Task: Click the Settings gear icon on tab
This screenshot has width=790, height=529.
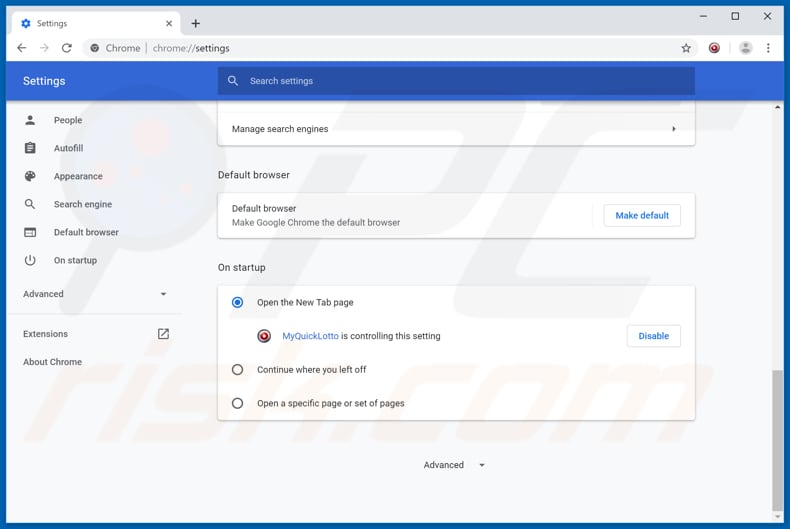Action: pos(26,23)
